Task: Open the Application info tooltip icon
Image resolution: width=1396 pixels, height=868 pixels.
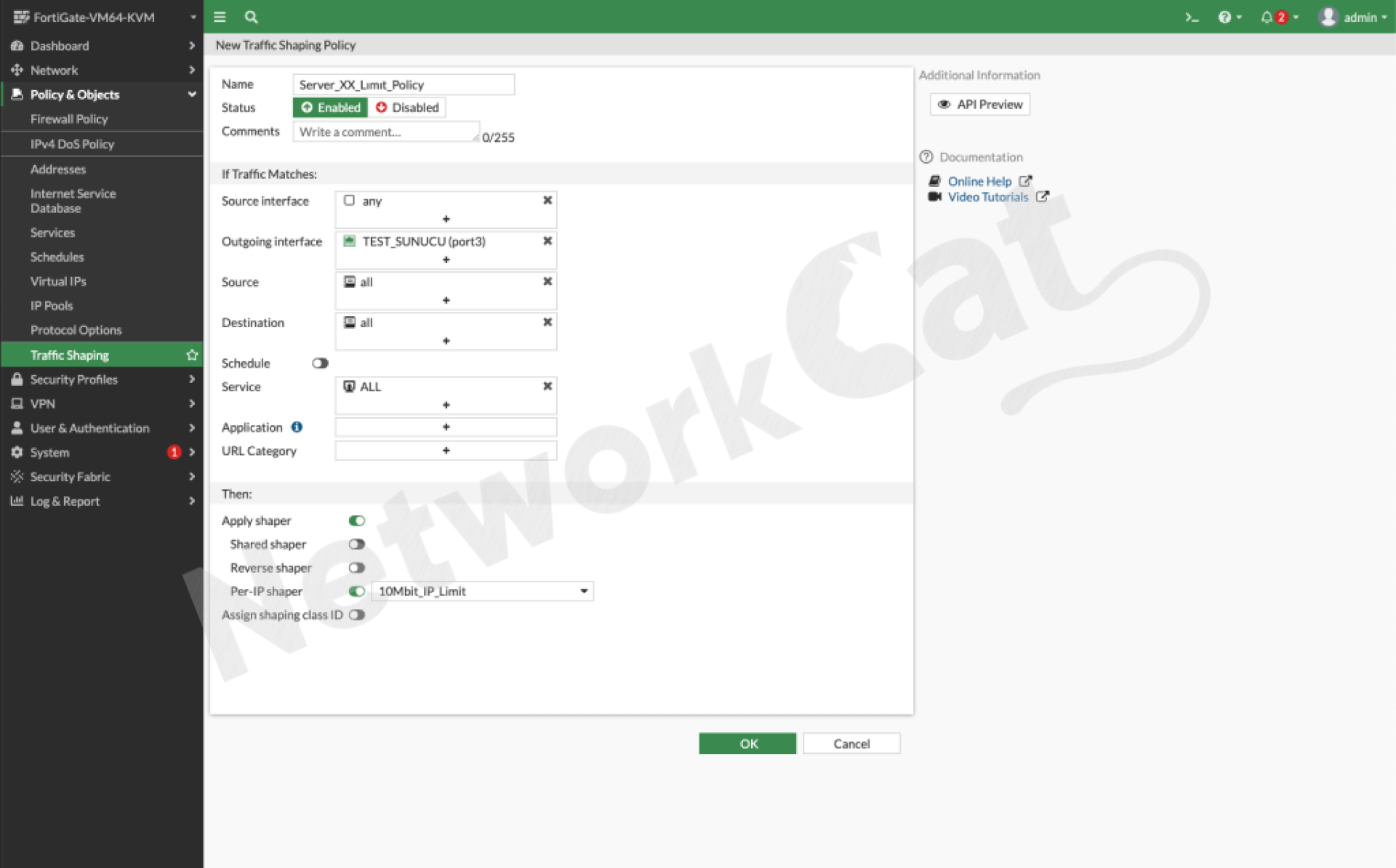Action: pos(297,427)
